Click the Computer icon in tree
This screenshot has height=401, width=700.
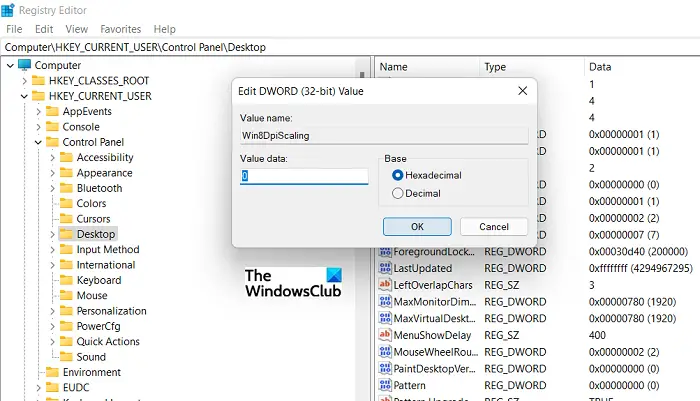pos(25,65)
